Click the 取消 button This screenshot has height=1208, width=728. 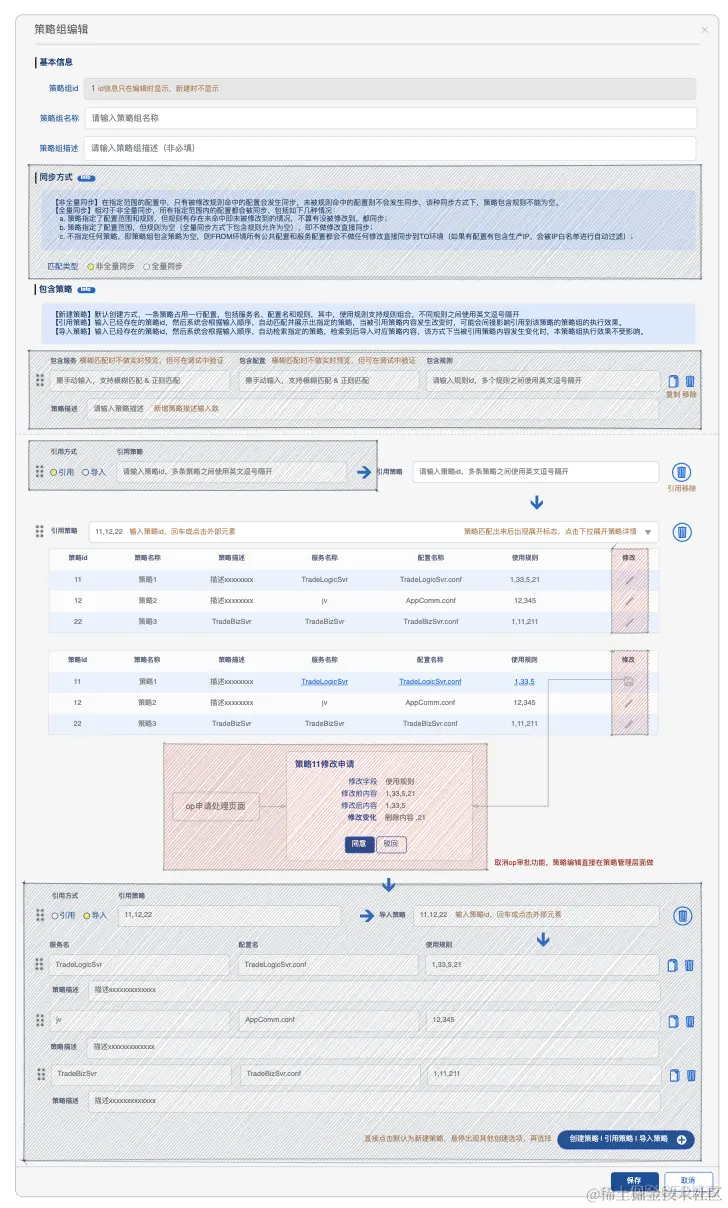coord(688,1180)
